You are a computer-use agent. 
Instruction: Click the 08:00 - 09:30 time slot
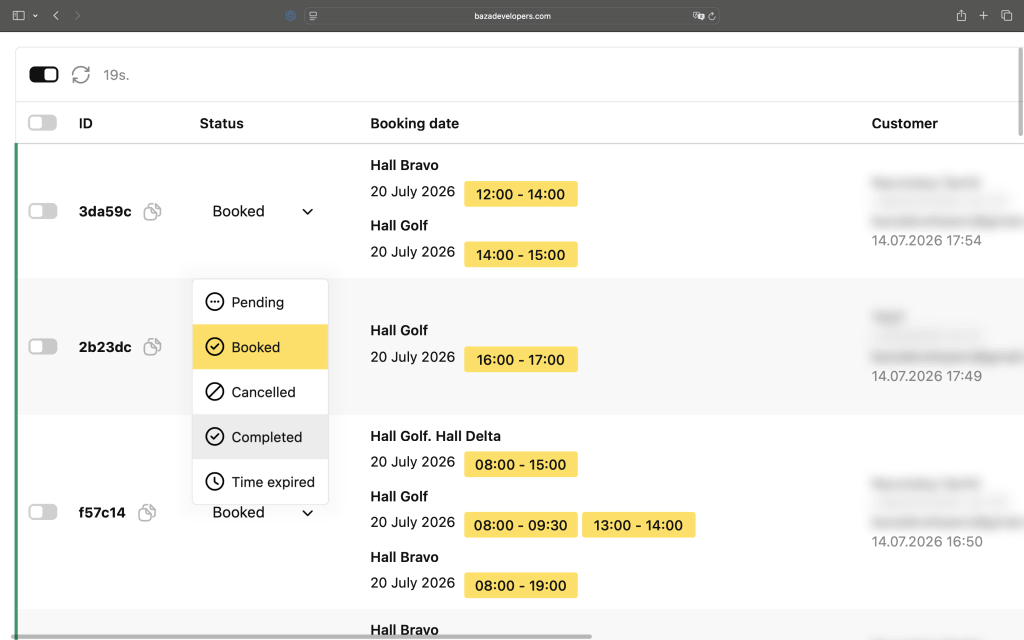click(x=520, y=525)
